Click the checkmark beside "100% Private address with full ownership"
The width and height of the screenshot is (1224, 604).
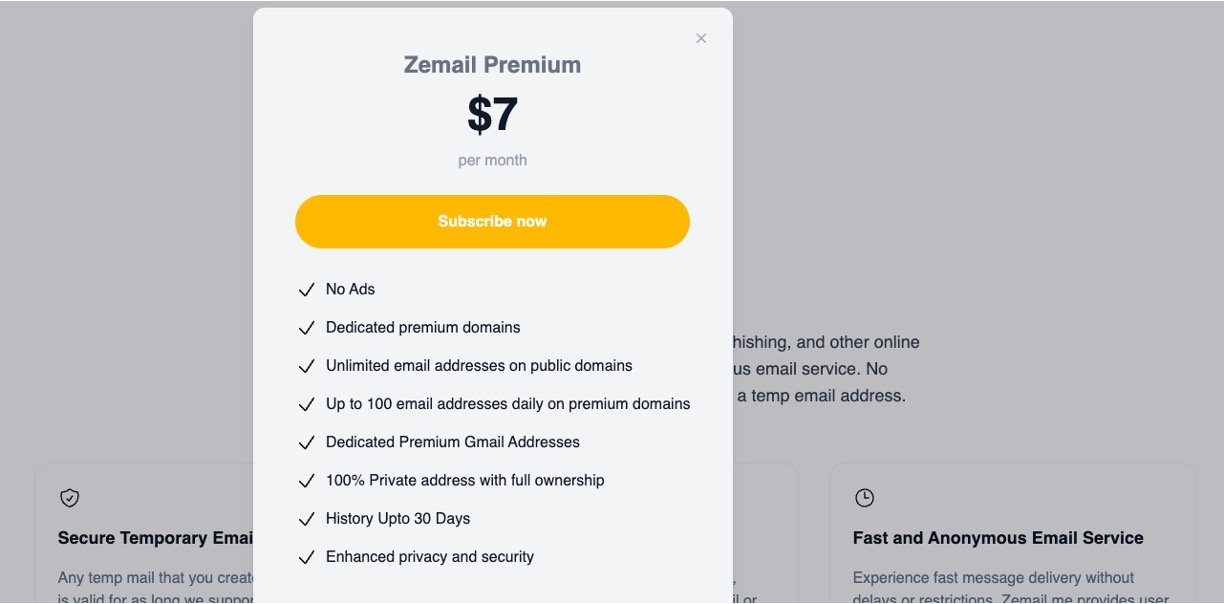click(x=307, y=480)
